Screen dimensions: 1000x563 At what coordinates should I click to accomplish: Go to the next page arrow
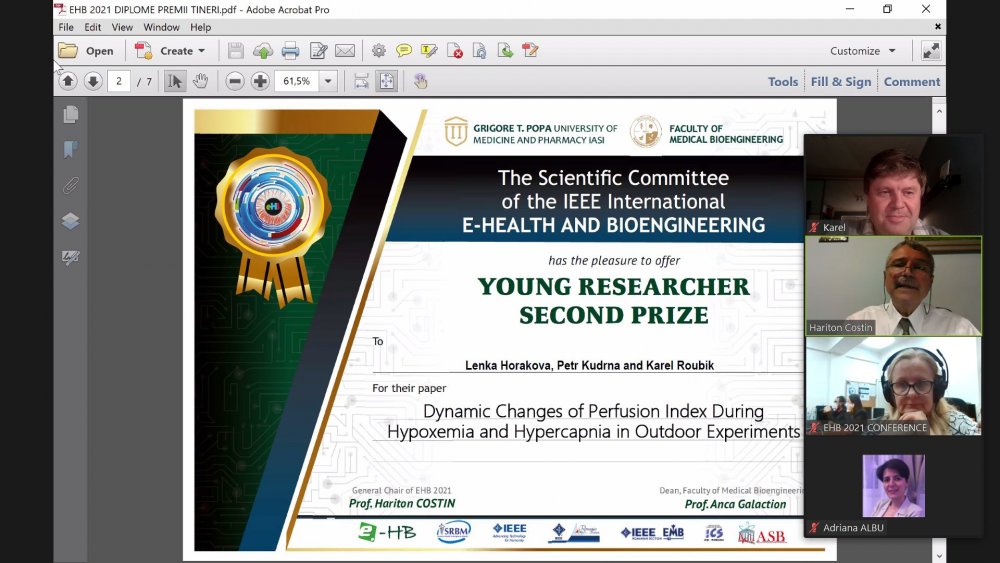(x=93, y=81)
